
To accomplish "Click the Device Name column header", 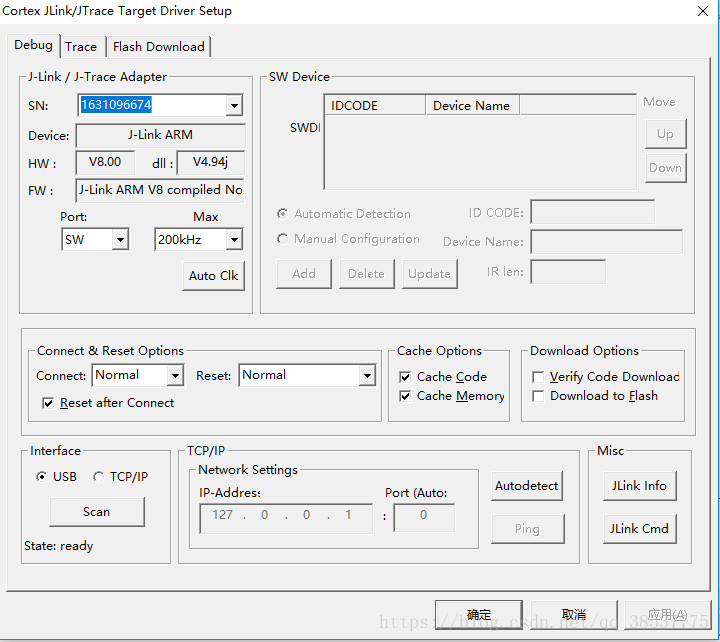I will [473, 105].
